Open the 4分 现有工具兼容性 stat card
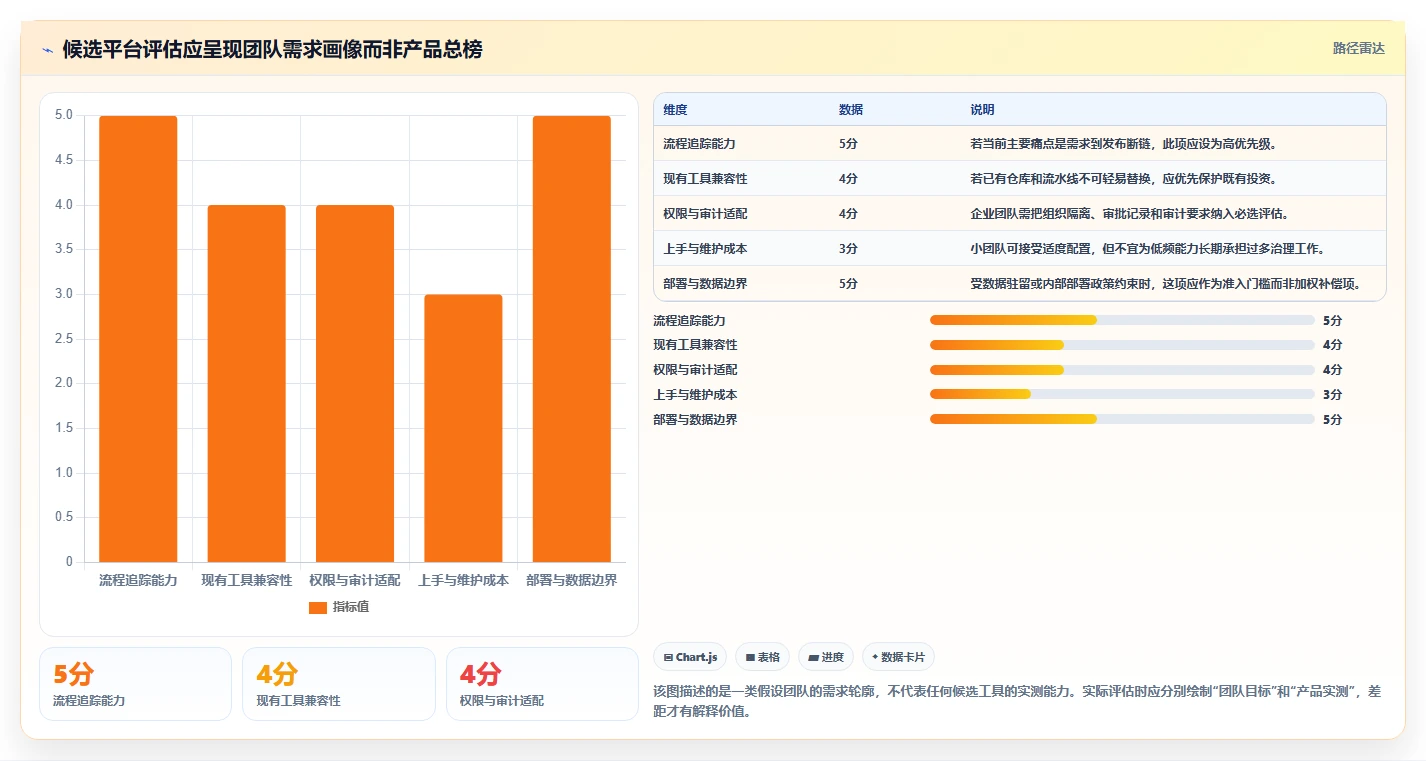1426x761 pixels. coord(339,684)
